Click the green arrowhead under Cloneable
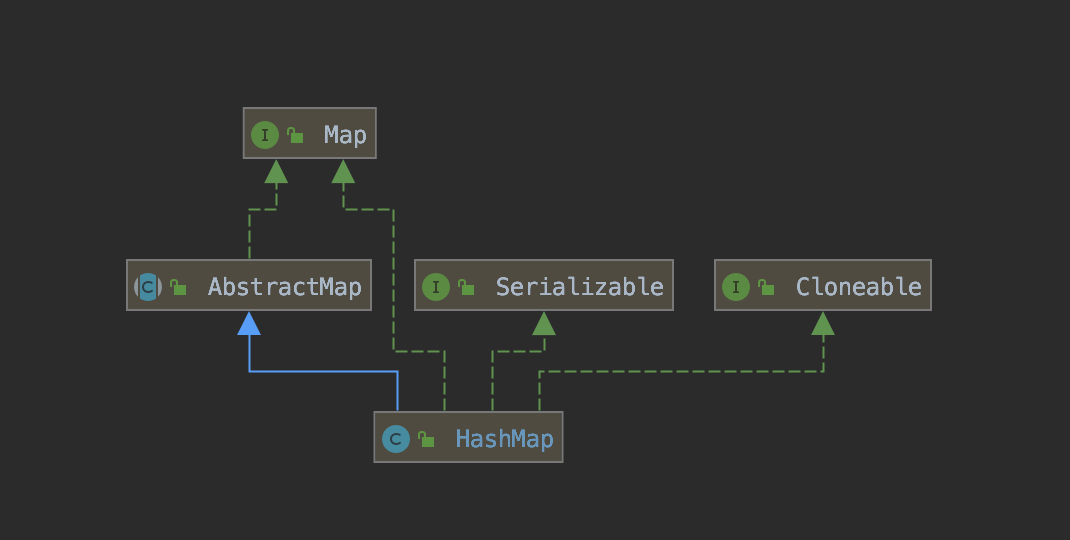The width and height of the screenshot is (1070, 540). [x=823, y=323]
